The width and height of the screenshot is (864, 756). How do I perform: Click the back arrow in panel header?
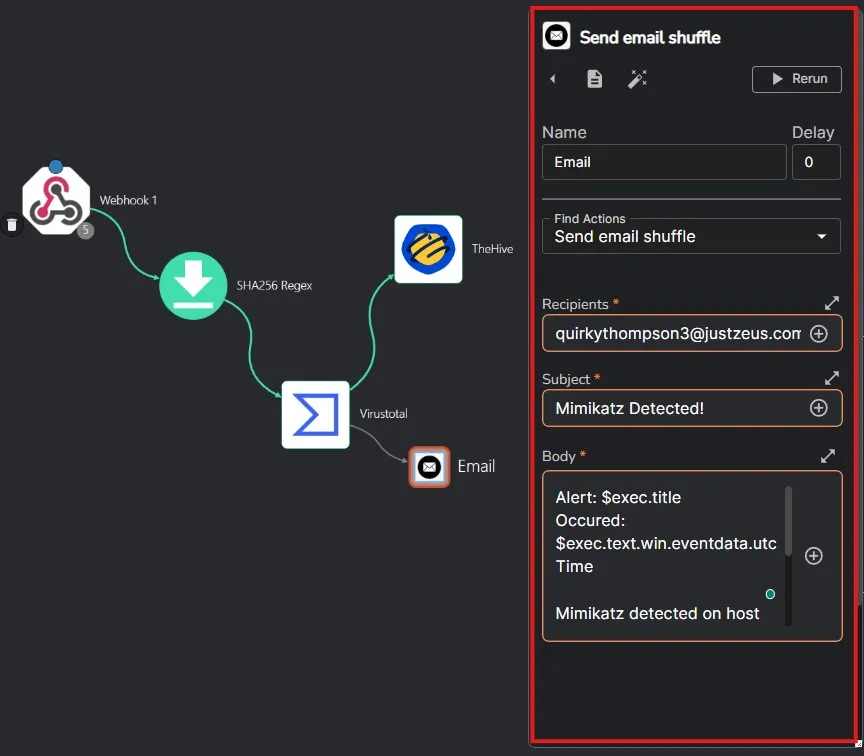pos(553,79)
